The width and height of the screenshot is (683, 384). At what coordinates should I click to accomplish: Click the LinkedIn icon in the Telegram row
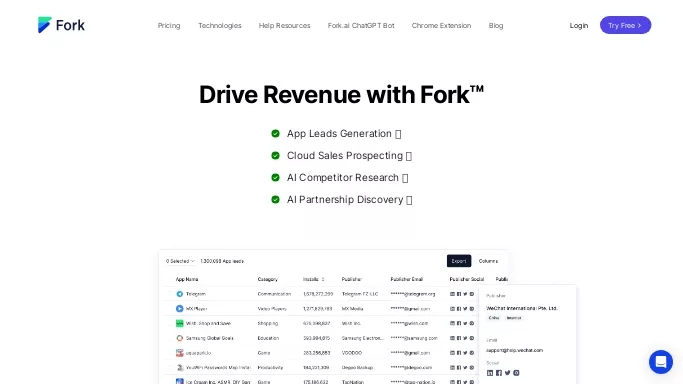[452, 294]
